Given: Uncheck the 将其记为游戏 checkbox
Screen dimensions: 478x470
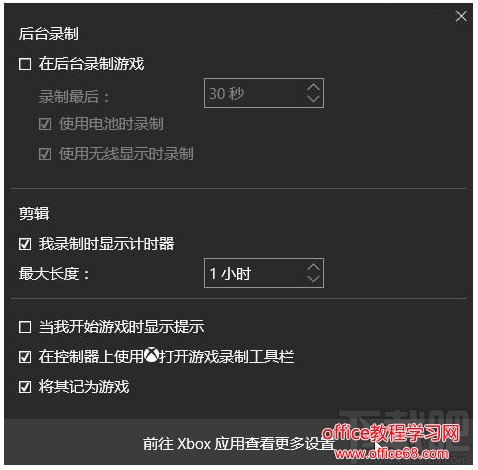Looking at the screenshot, I should 25,387.
